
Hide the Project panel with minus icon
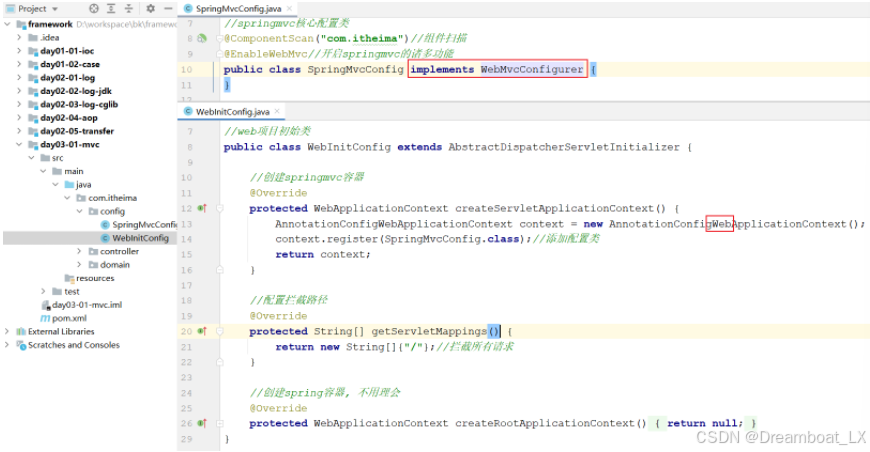click(168, 9)
